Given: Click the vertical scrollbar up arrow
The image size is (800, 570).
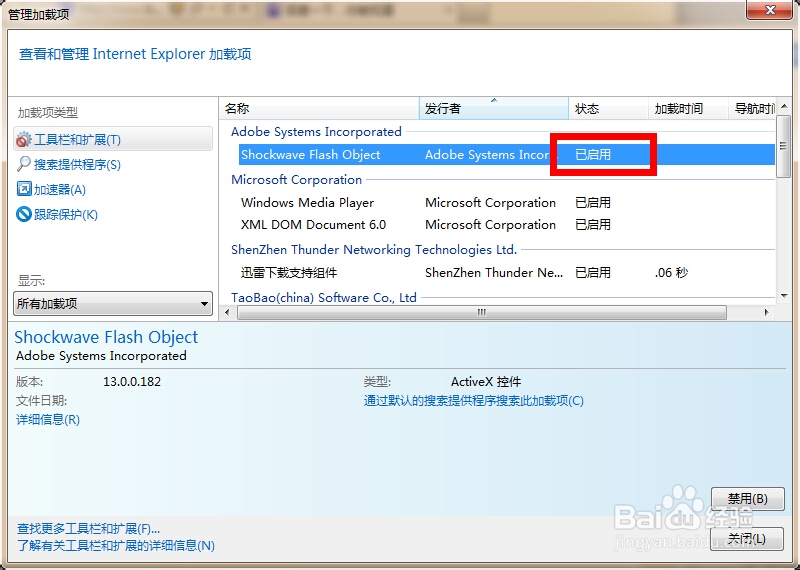Looking at the screenshot, I should click(784, 106).
